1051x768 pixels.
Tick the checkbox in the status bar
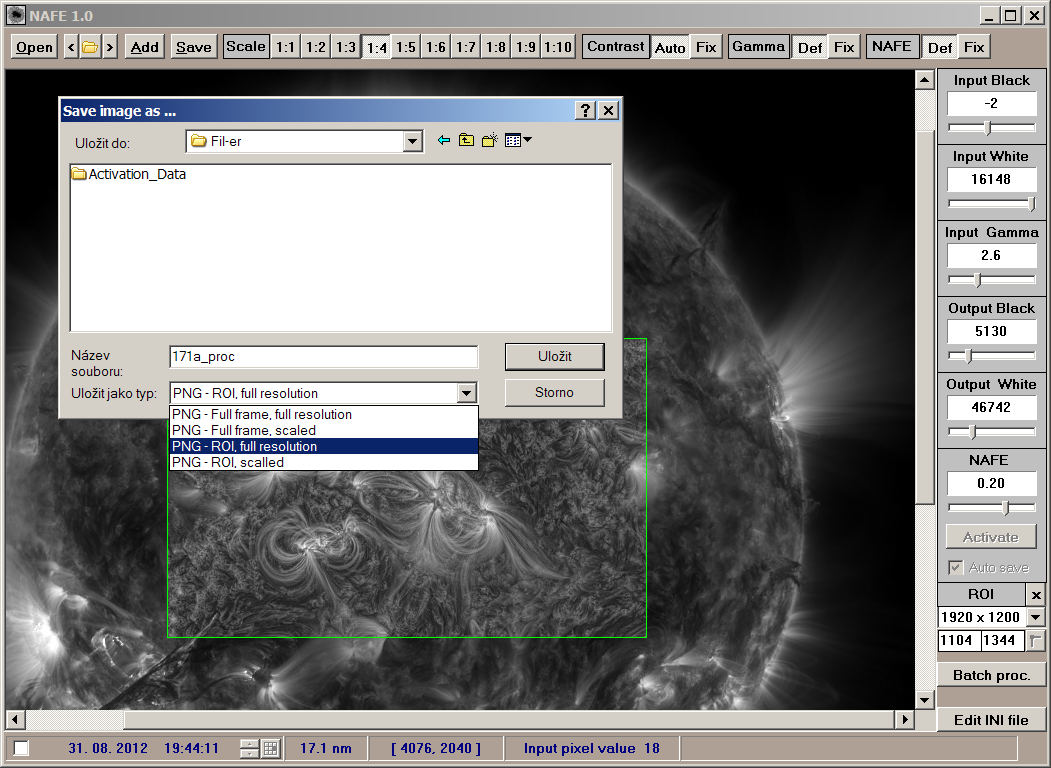coord(22,748)
